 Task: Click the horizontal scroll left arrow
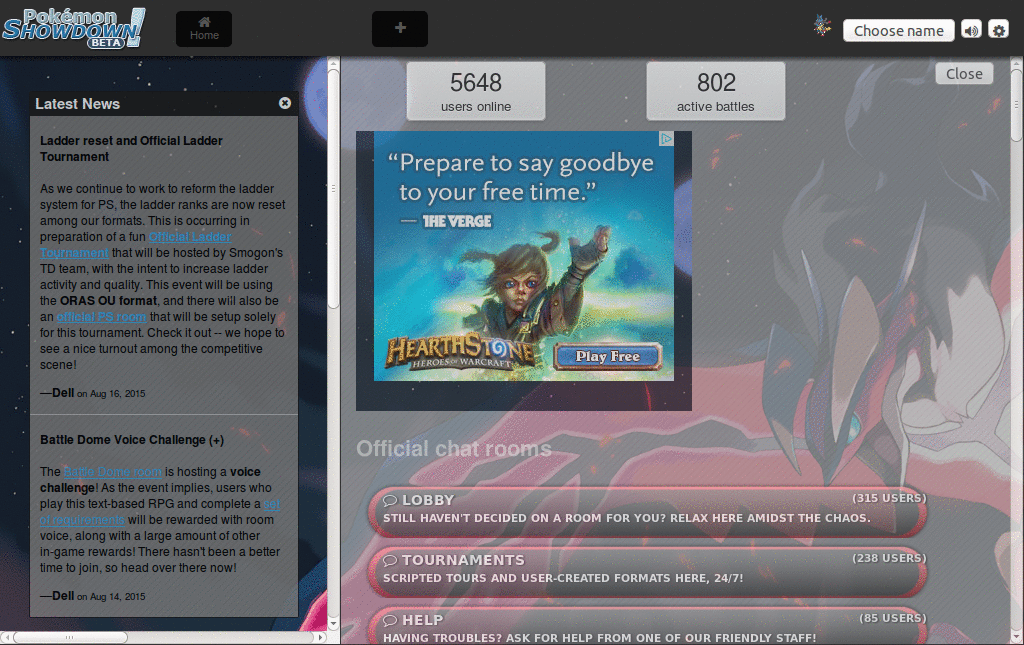6,637
